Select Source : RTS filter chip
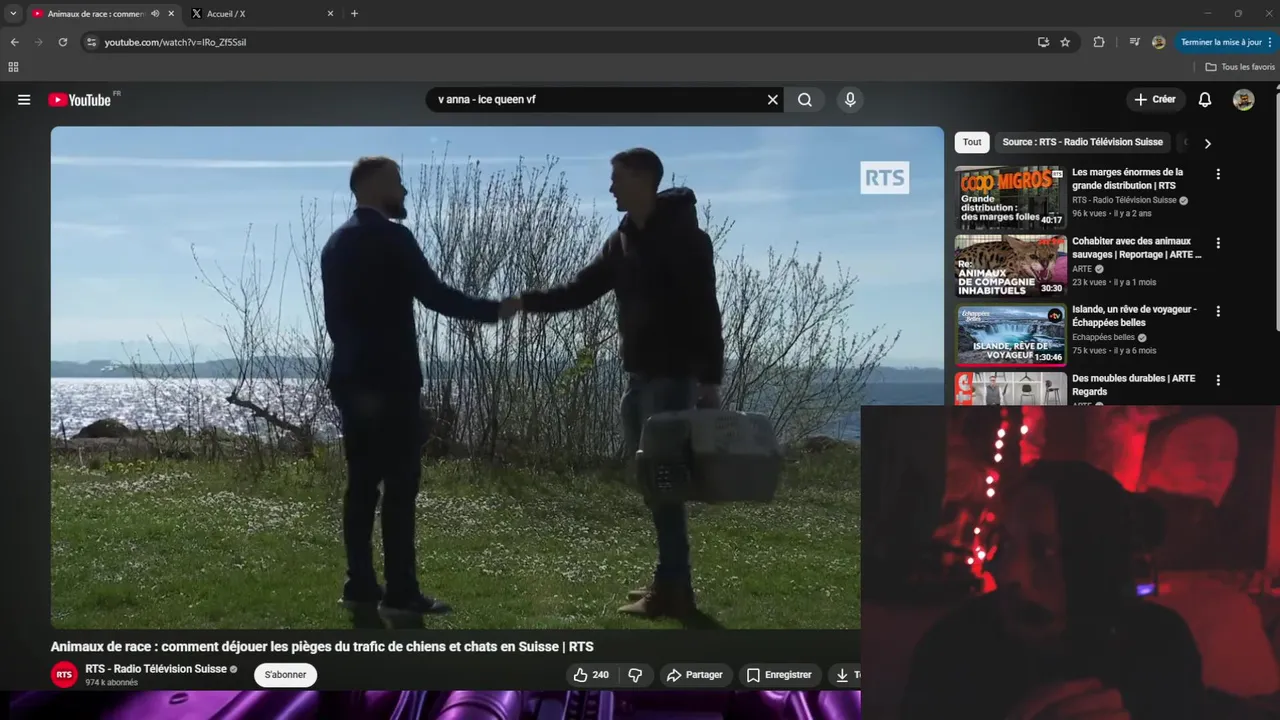Image resolution: width=1280 pixels, height=720 pixels. coord(1083,143)
